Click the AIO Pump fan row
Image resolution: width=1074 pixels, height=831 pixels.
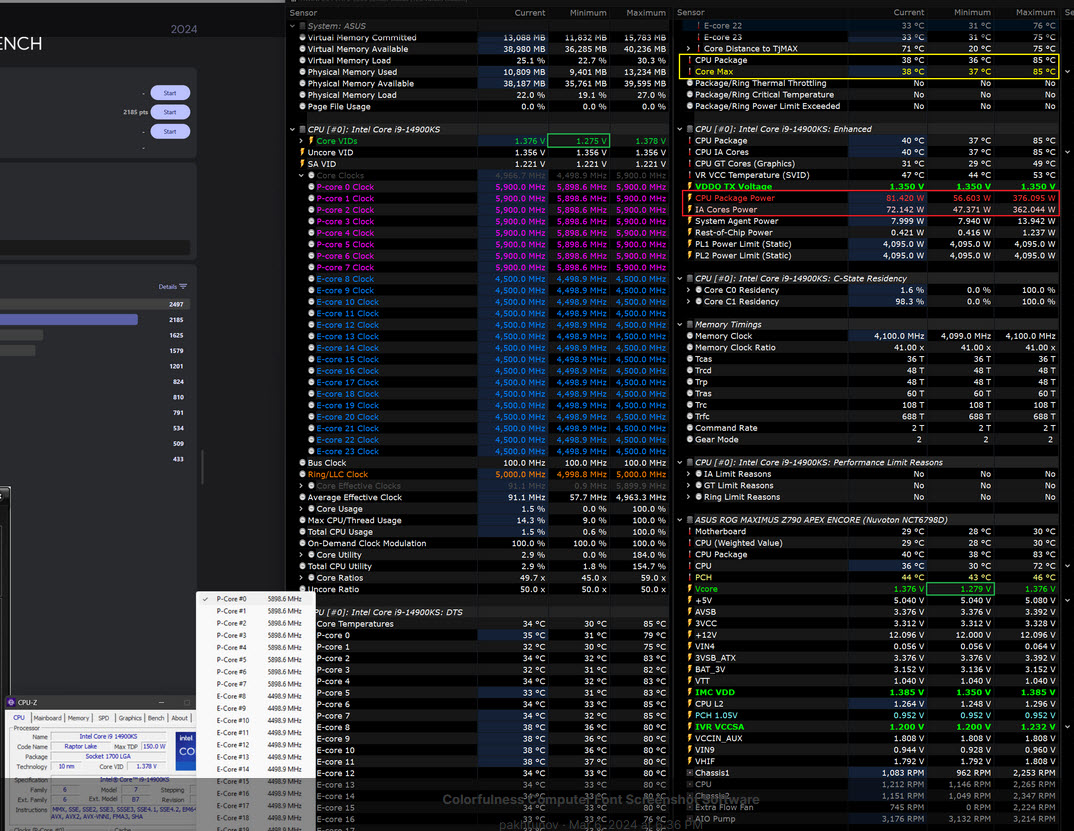point(871,819)
